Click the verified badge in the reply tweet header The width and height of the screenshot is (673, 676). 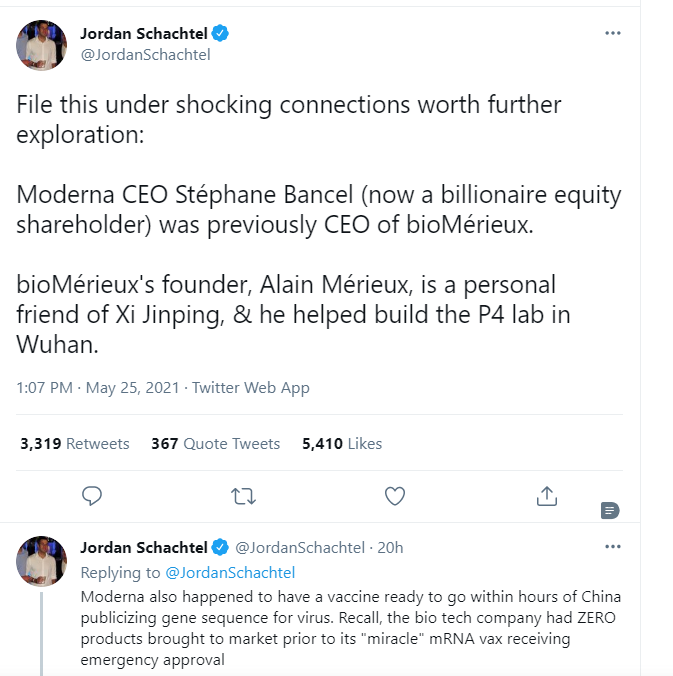point(221,548)
